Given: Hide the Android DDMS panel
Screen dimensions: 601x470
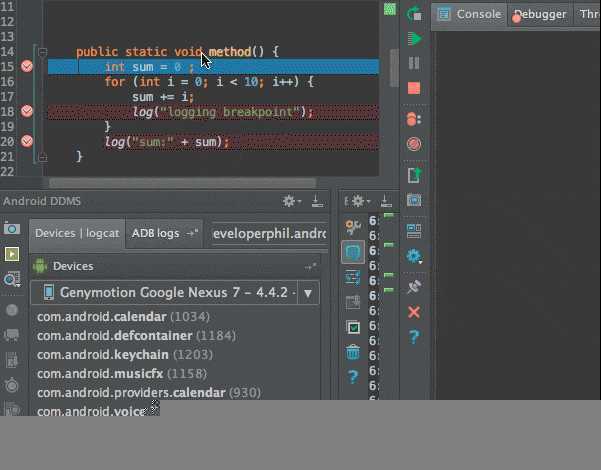Looking at the screenshot, I should coord(317,201).
